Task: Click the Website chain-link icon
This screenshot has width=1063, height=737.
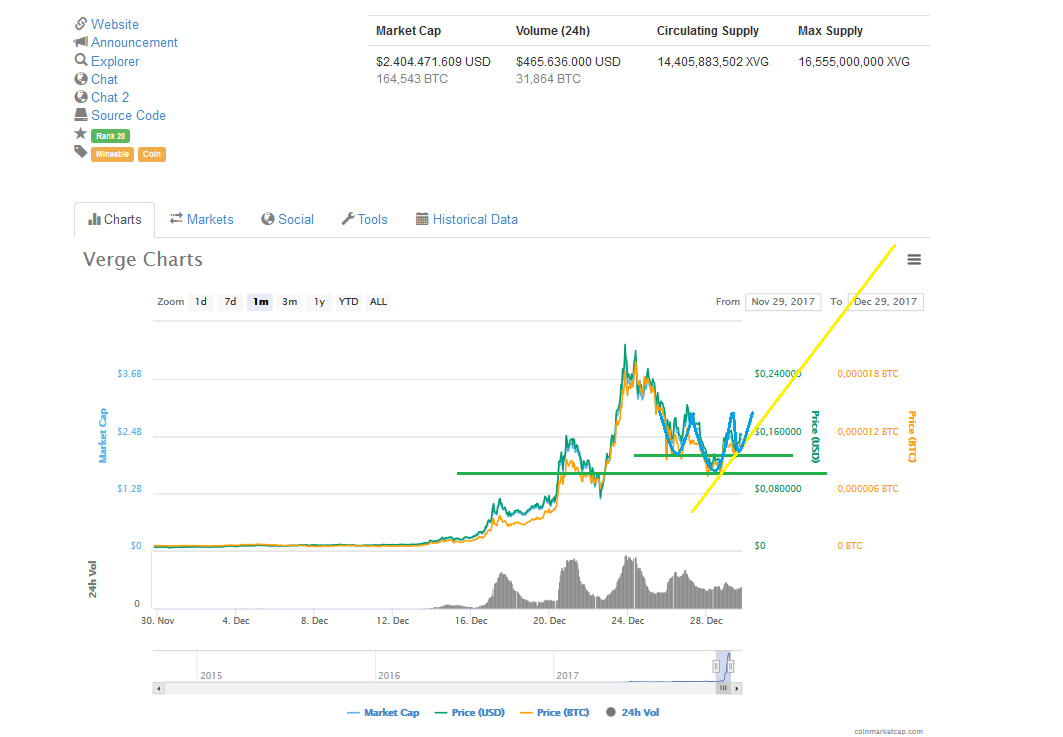Action: (x=81, y=23)
